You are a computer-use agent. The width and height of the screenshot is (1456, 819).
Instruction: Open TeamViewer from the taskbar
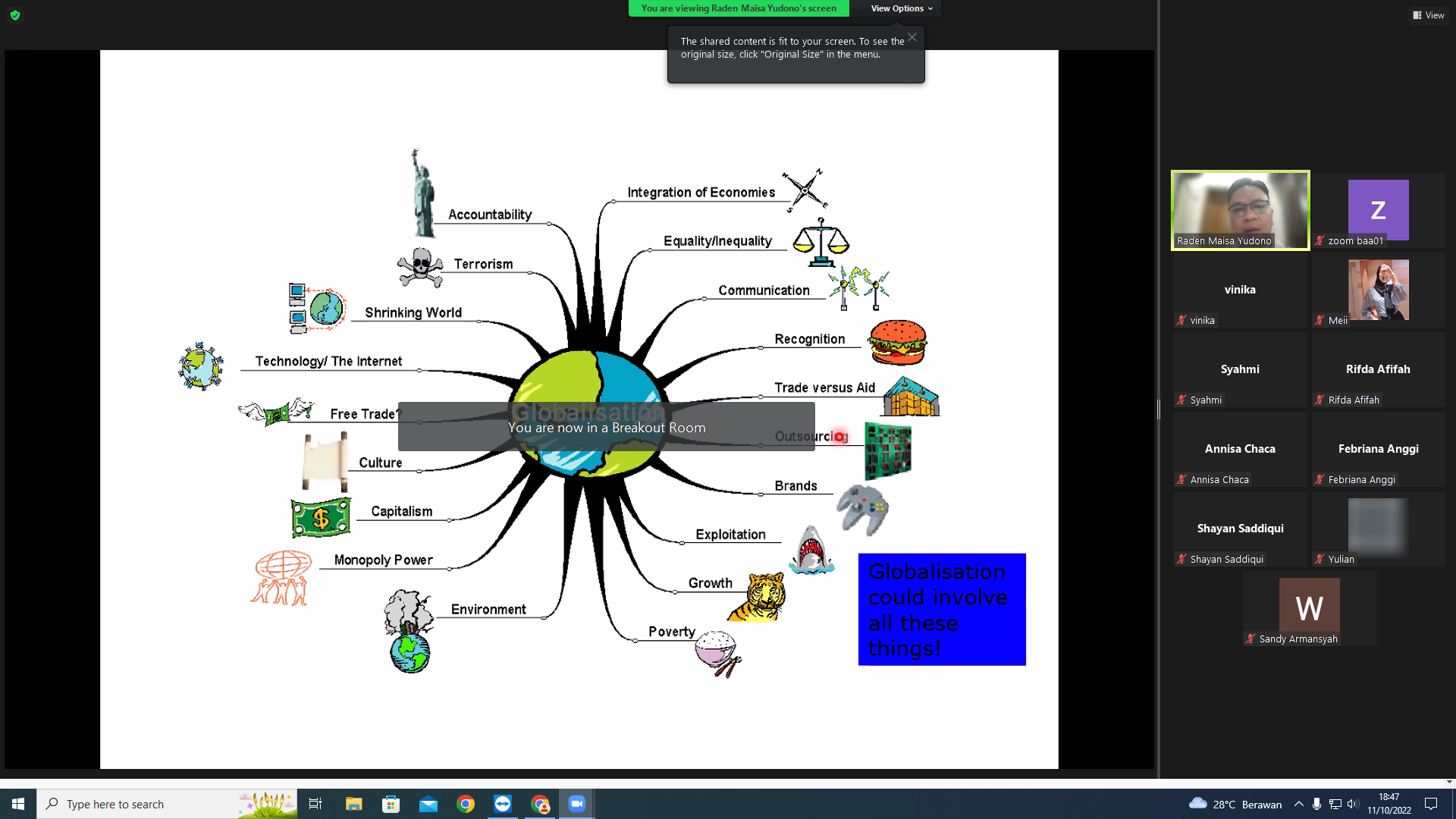coord(503,804)
